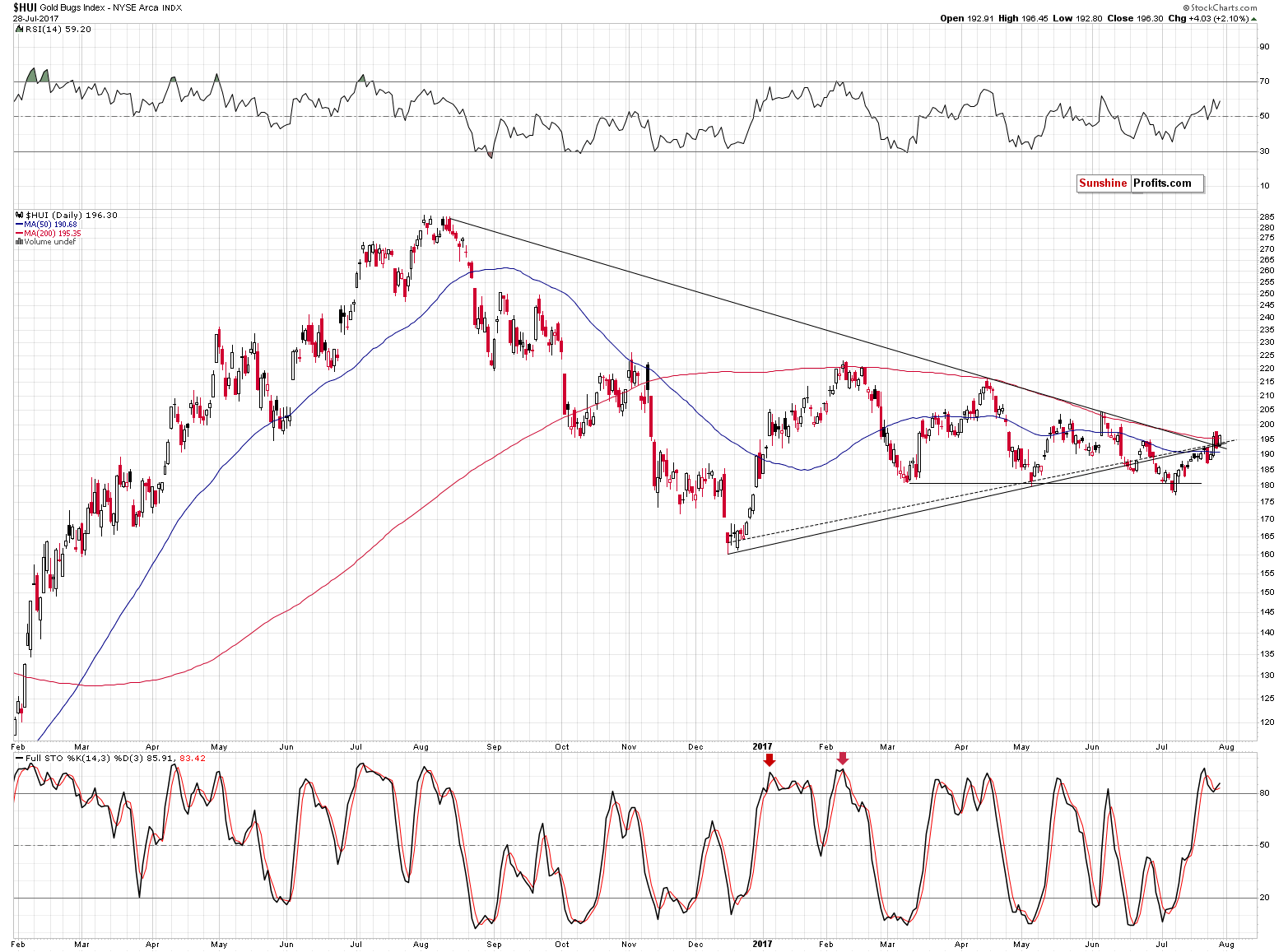Click the 220 price level on the right axis
This screenshot has height=952, width=1288.
click(x=1267, y=369)
